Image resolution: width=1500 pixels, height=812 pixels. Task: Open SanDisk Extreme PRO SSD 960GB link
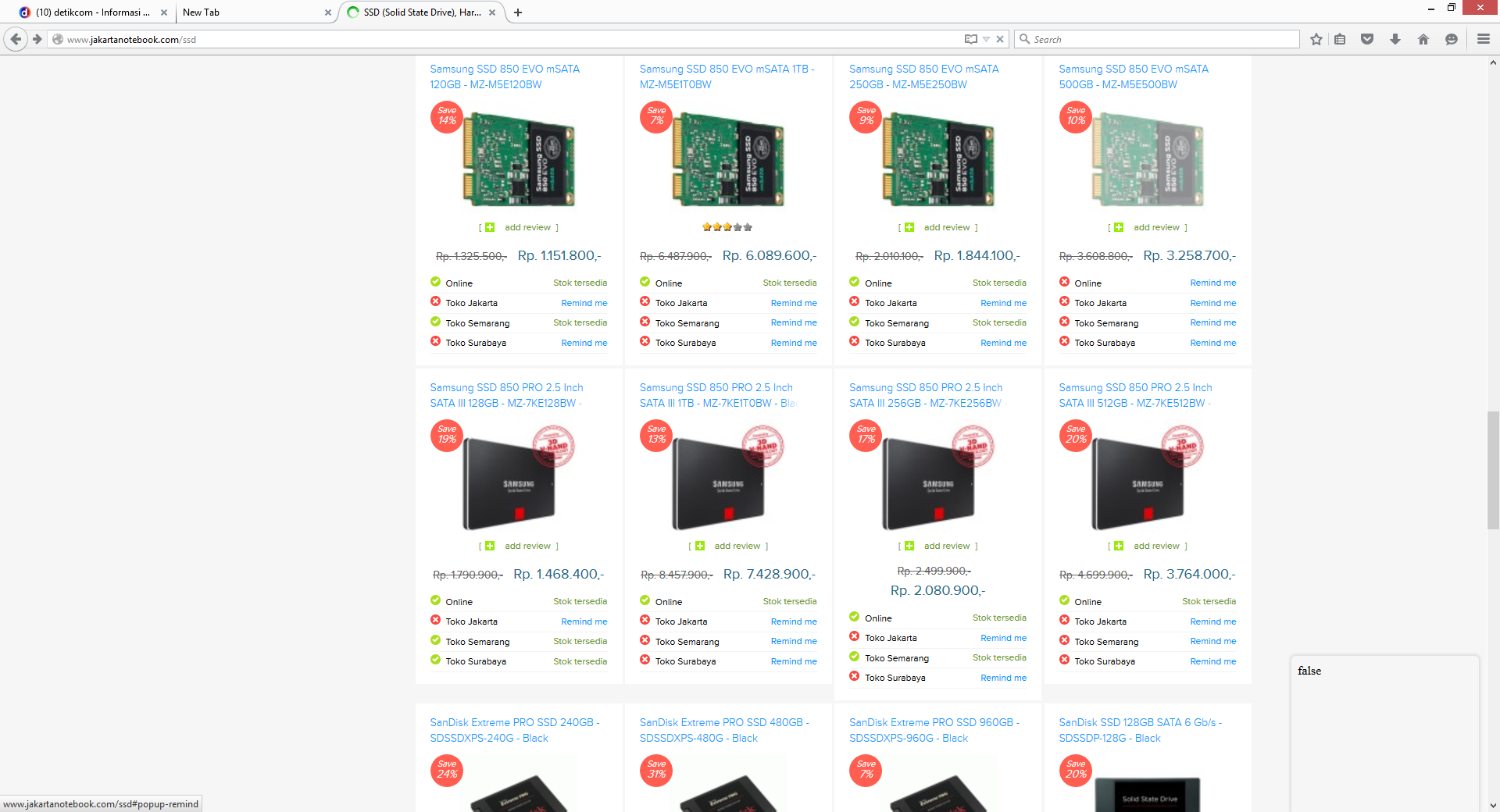point(934,730)
